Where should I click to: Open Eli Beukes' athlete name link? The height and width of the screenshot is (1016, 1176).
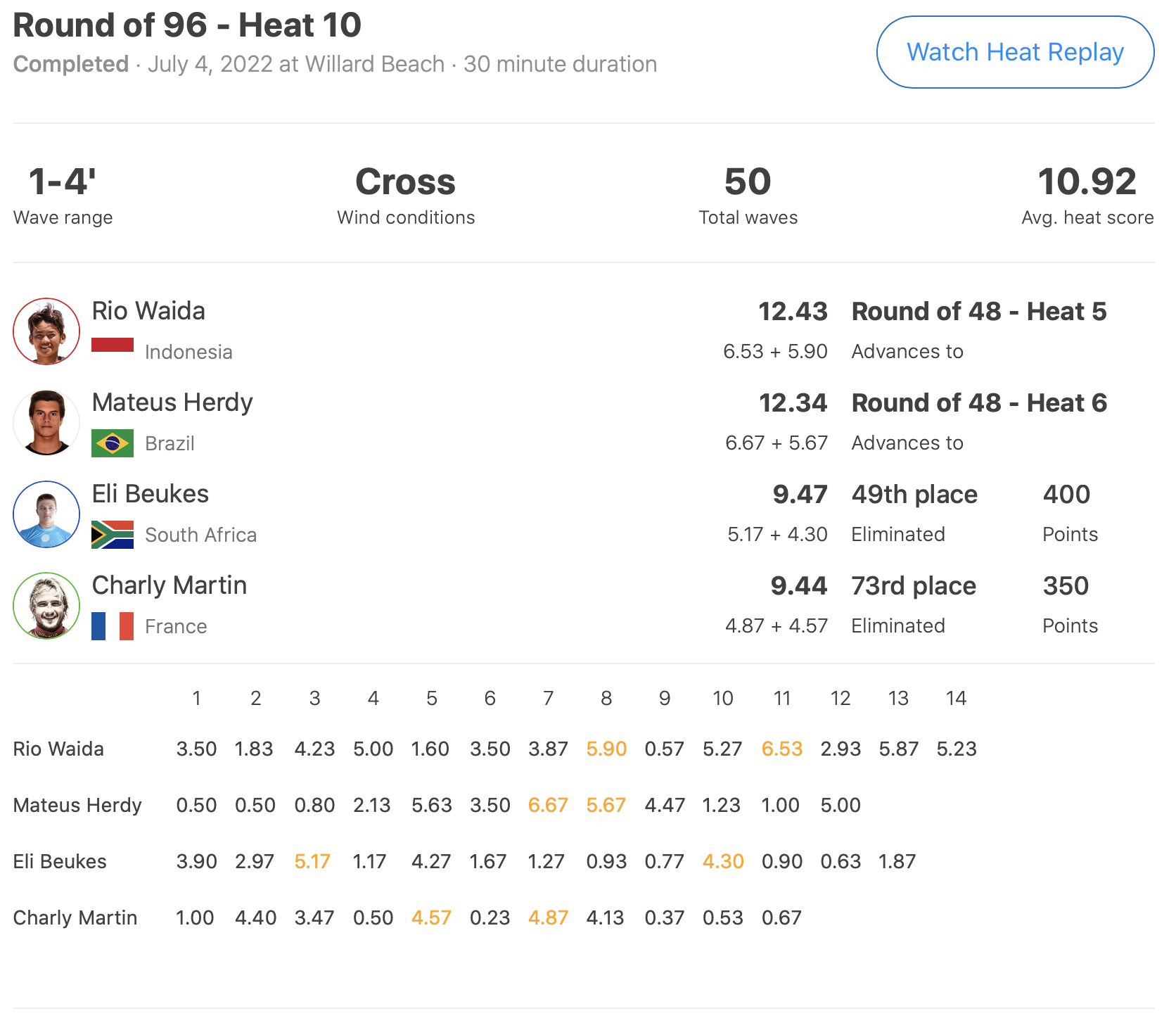tap(151, 494)
